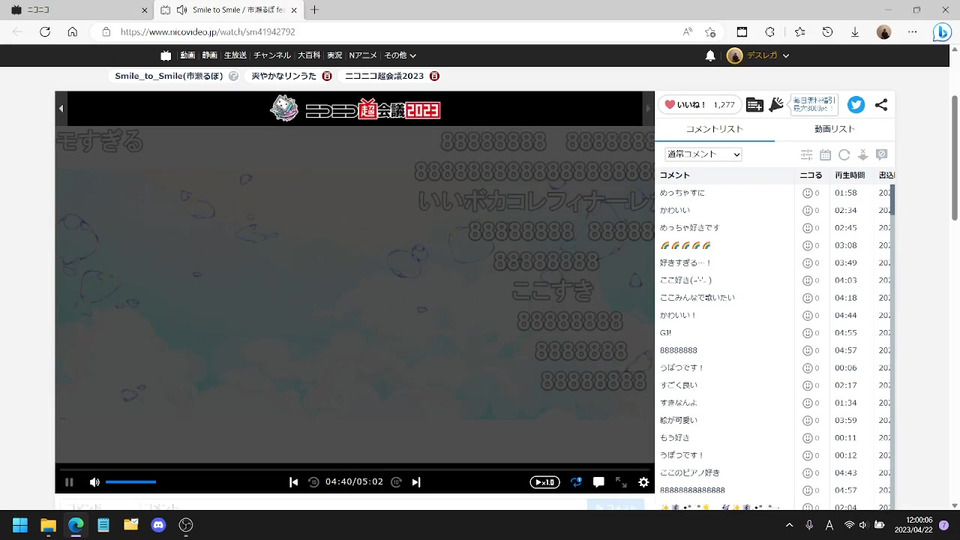Enter fullscreen mode on player
The width and height of the screenshot is (960, 540).
[621, 482]
